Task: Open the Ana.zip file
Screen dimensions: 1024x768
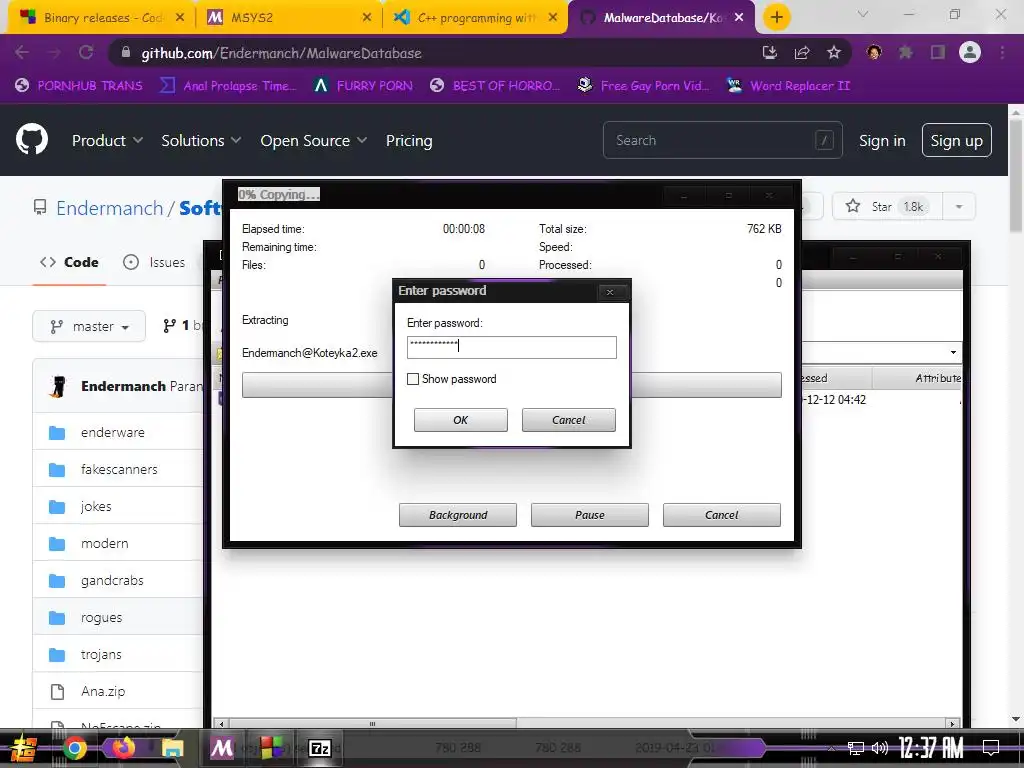Action: tap(103, 691)
